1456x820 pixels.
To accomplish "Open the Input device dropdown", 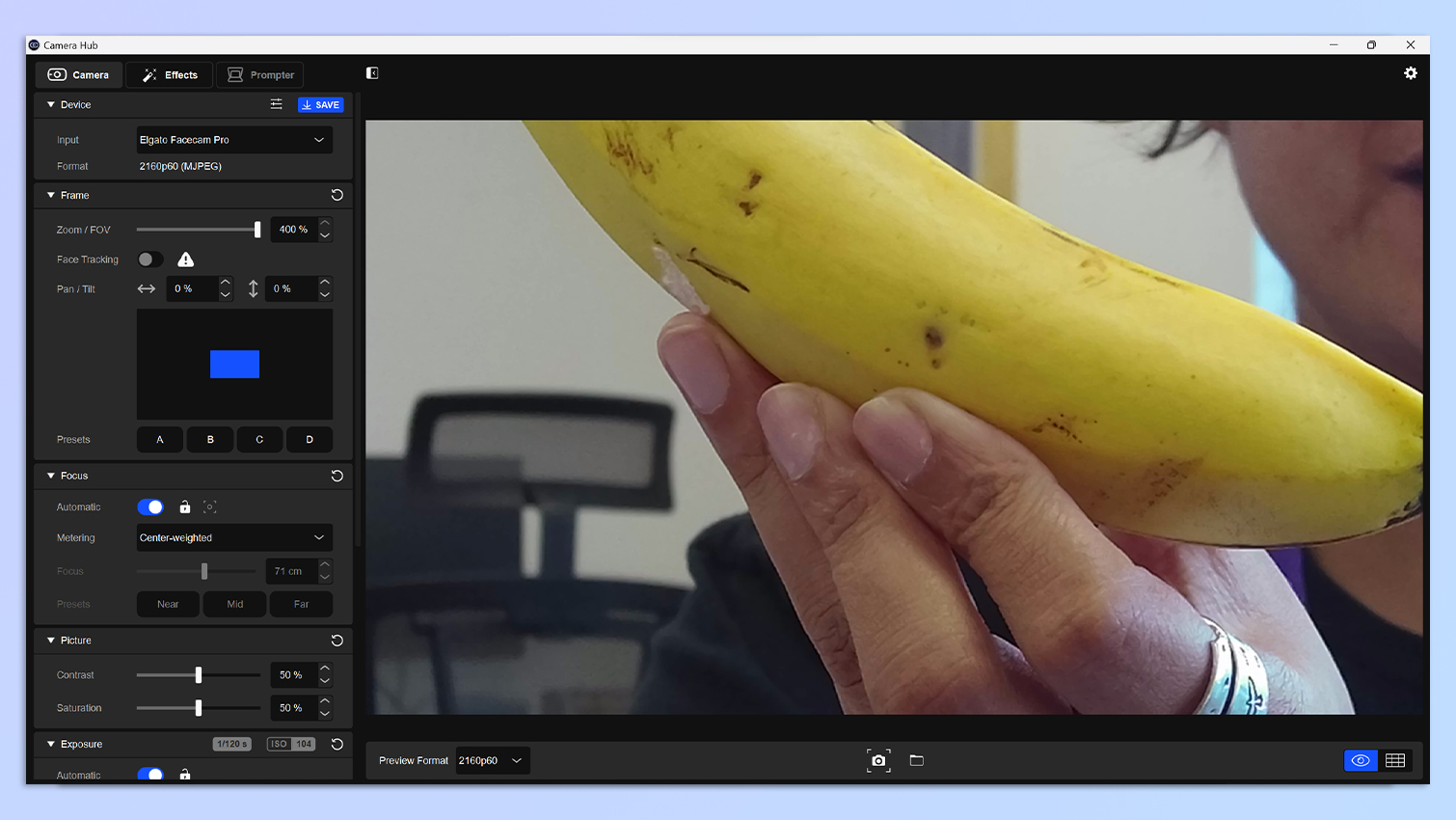I will [234, 140].
